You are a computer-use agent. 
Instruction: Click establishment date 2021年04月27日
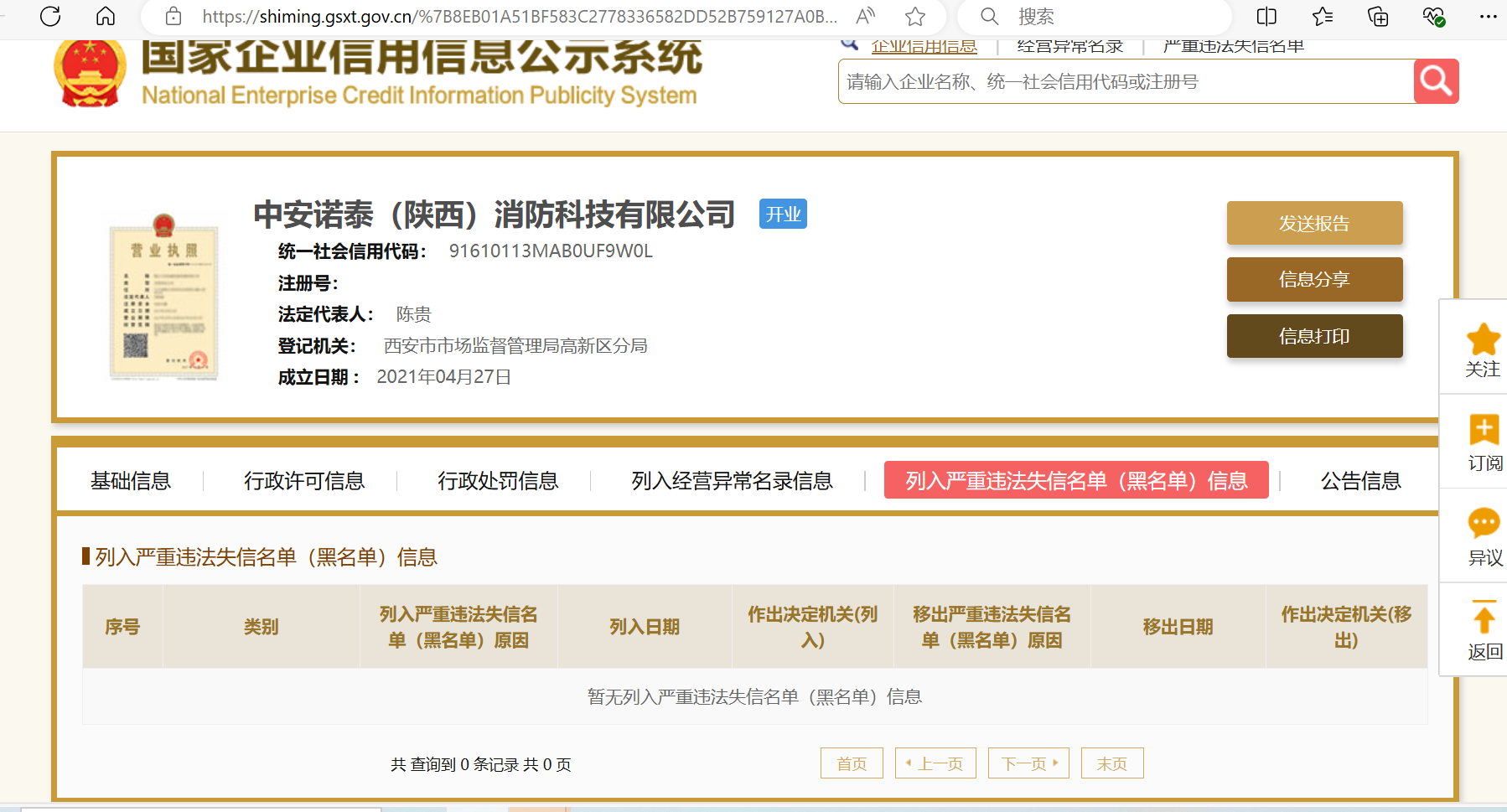[x=444, y=377]
